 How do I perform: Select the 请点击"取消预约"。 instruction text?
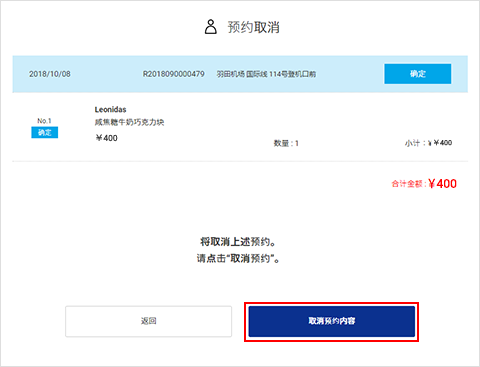coord(238,258)
